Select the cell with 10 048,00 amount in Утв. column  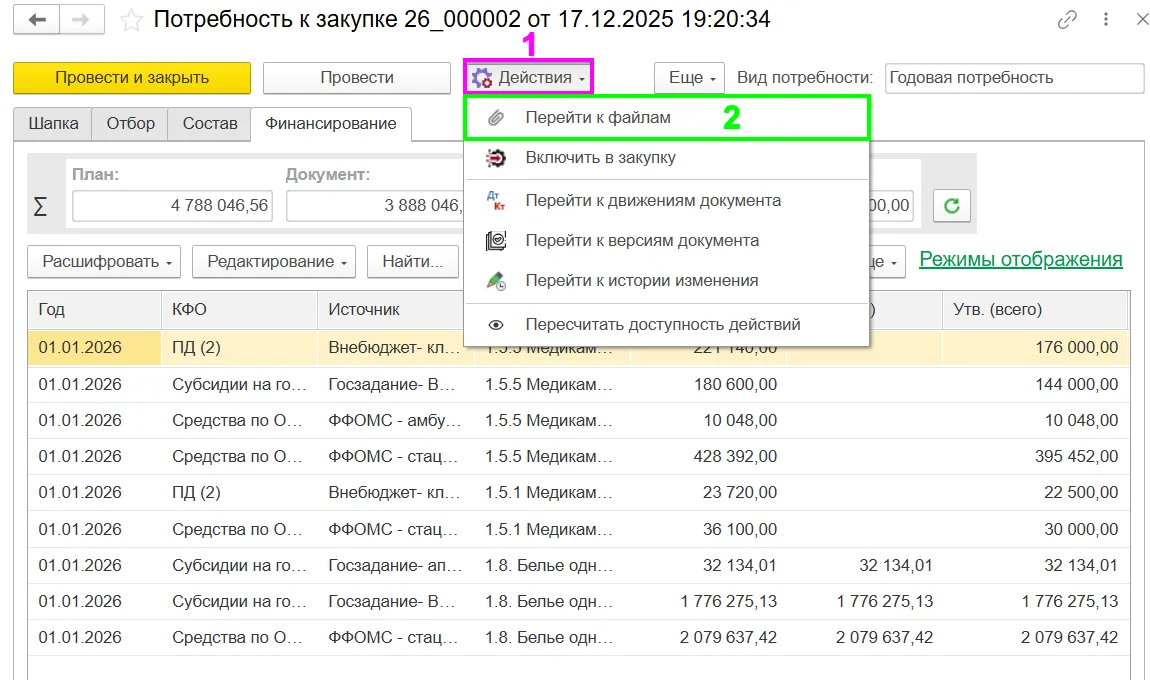[x=1035, y=420]
